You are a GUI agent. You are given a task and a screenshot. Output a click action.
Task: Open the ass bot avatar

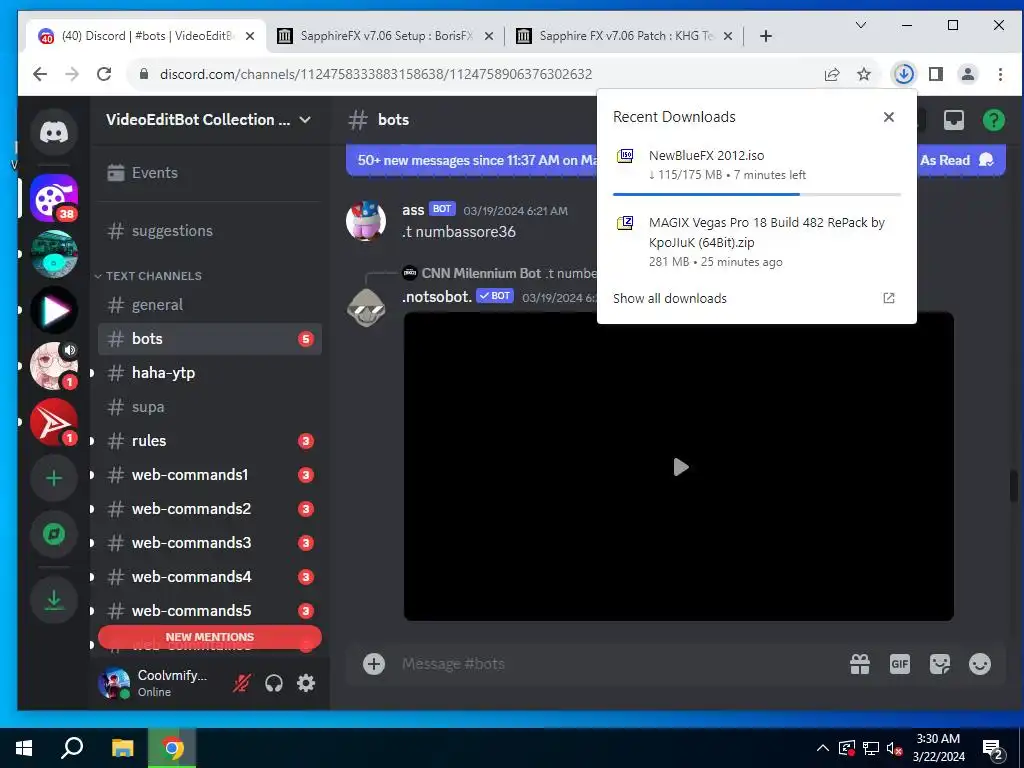(366, 221)
